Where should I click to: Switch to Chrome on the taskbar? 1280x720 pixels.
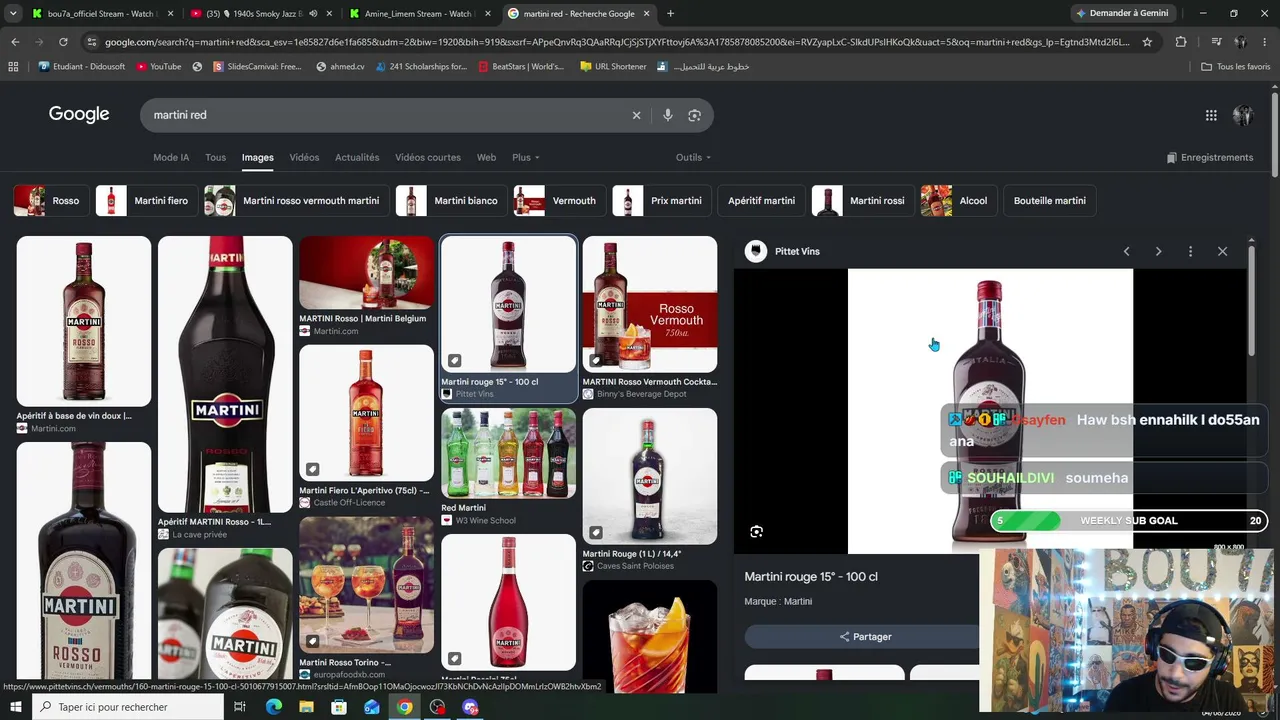[x=404, y=707]
